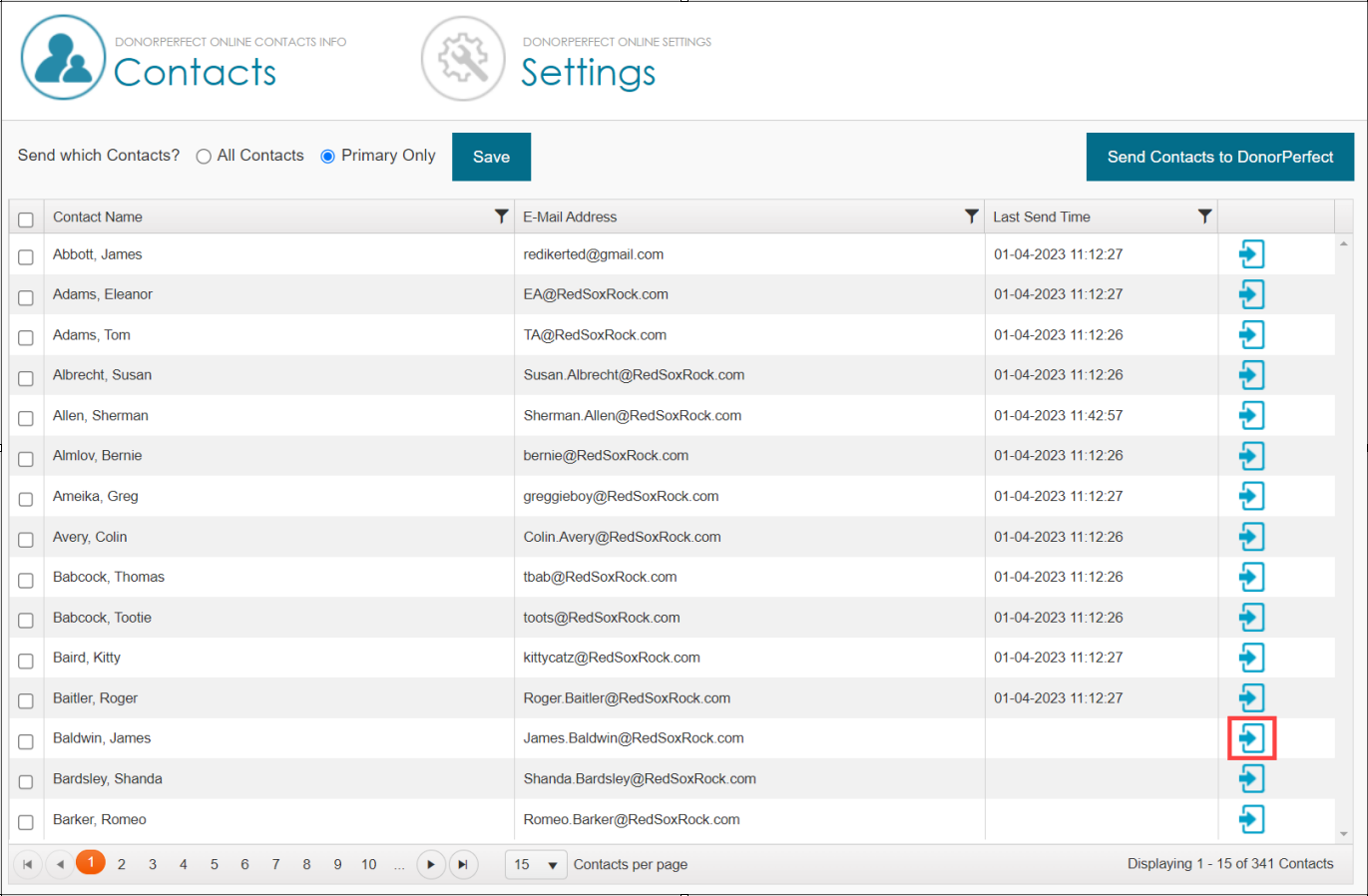Viewport: 1368px width, 896px height.
Task: Click Send Contacts to DonorPerfect button
Action: 1220,157
